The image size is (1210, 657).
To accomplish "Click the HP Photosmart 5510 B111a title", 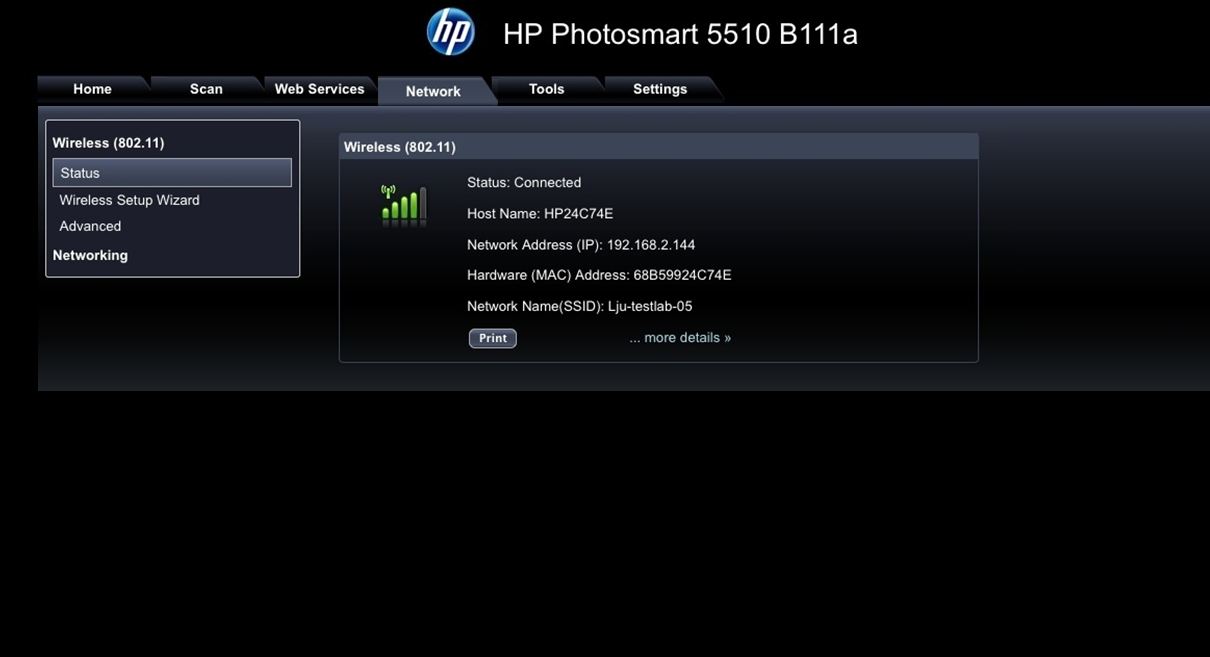I will pos(680,34).
